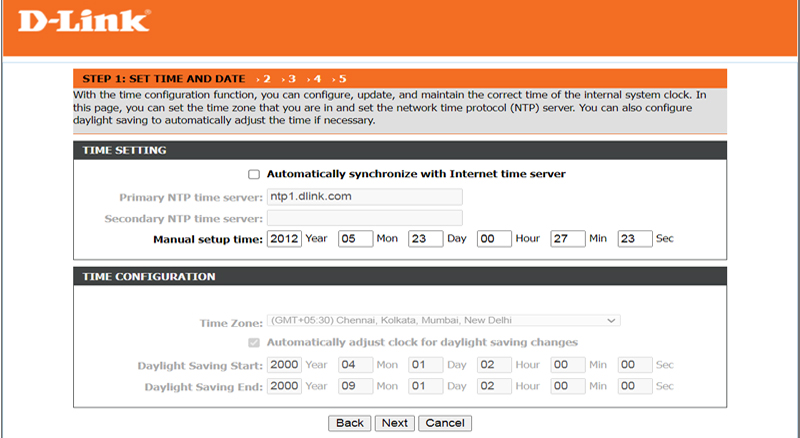This screenshot has height=438, width=800.
Task: Select step 4 in wizard header
Action: [x=317, y=78]
